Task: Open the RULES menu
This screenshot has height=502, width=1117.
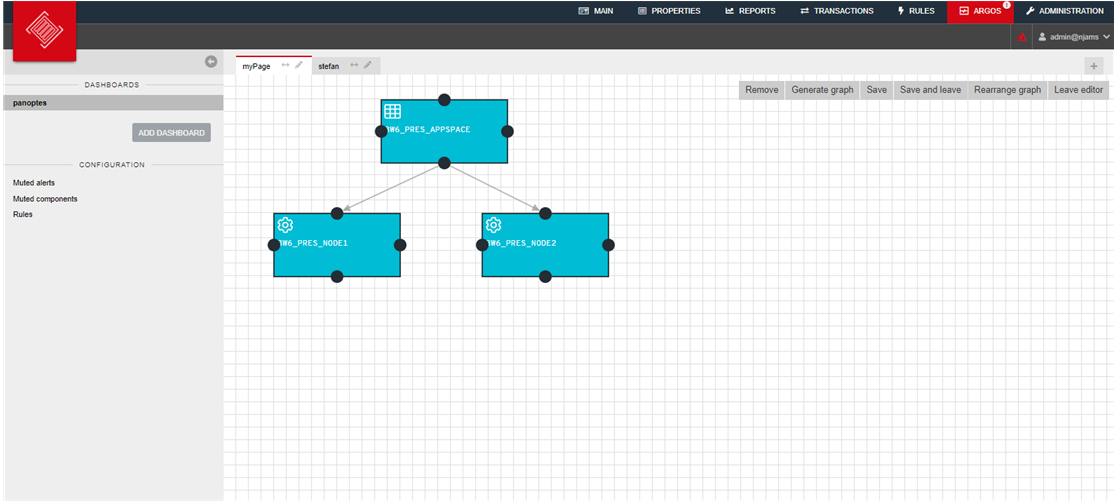Action: 916,11
